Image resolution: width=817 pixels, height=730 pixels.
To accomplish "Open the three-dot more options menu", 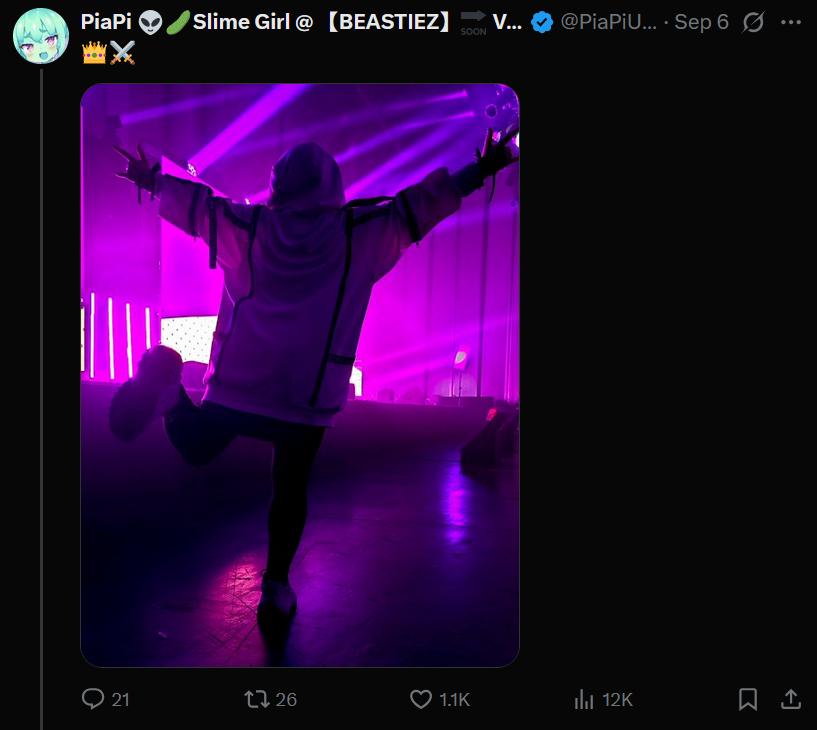I will tap(791, 22).
